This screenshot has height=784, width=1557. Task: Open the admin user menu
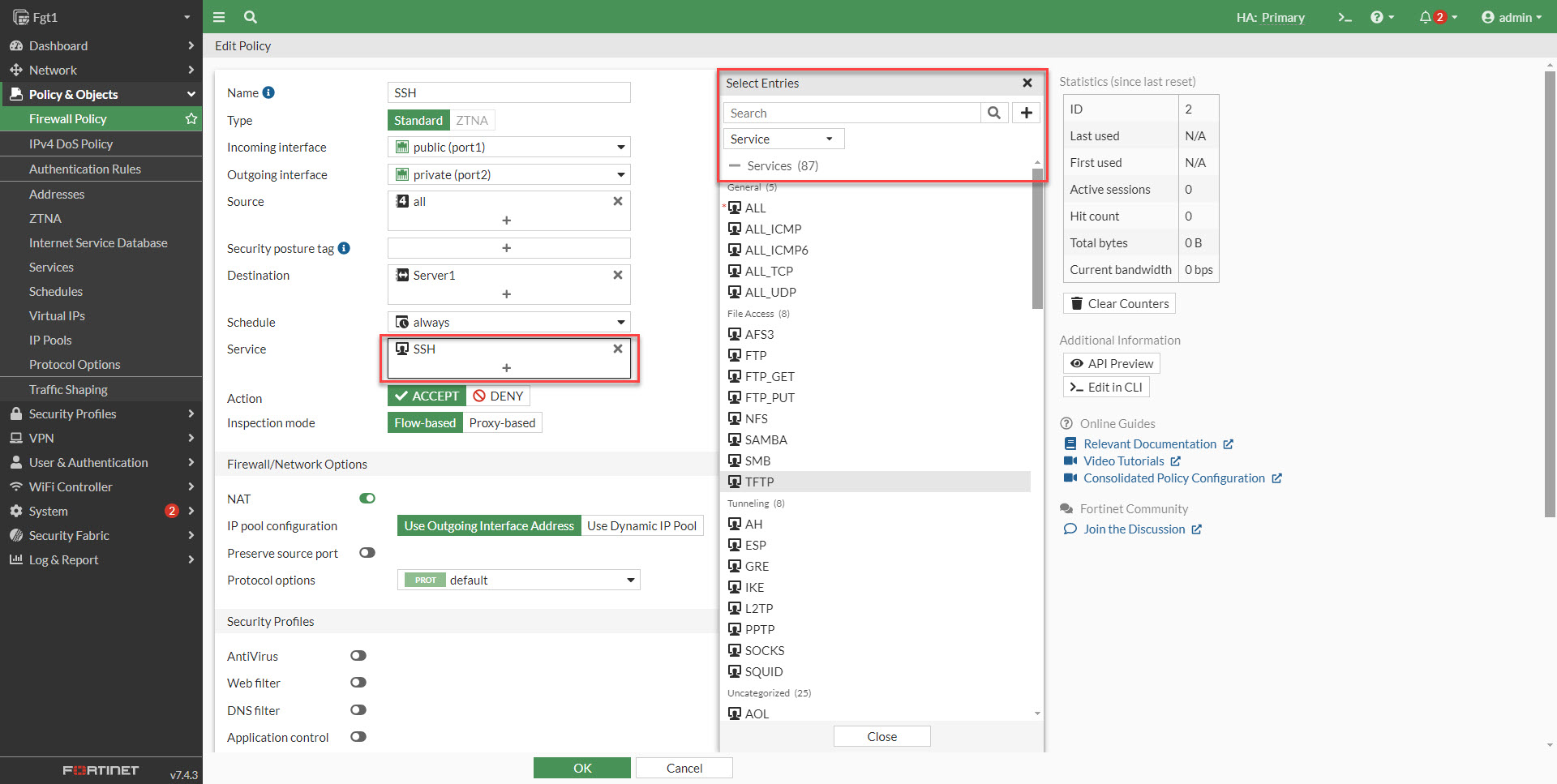(x=1512, y=17)
